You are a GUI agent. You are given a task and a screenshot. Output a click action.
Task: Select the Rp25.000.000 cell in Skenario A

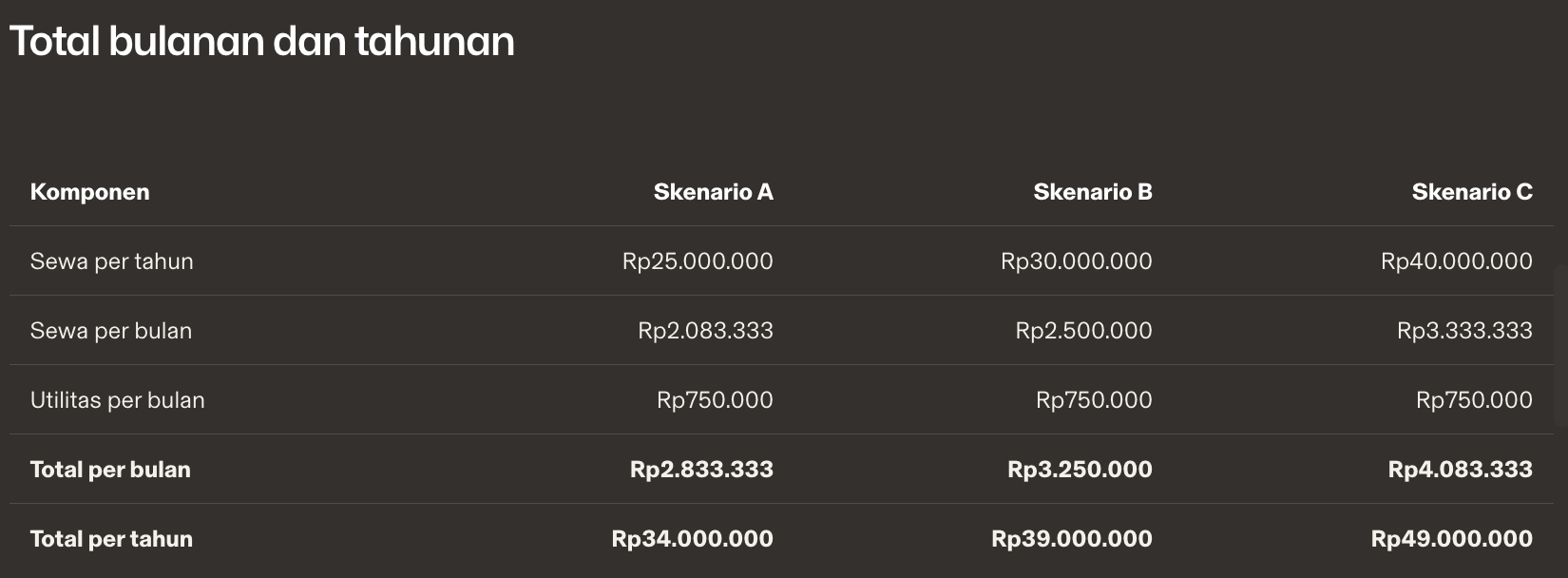(x=698, y=261)
